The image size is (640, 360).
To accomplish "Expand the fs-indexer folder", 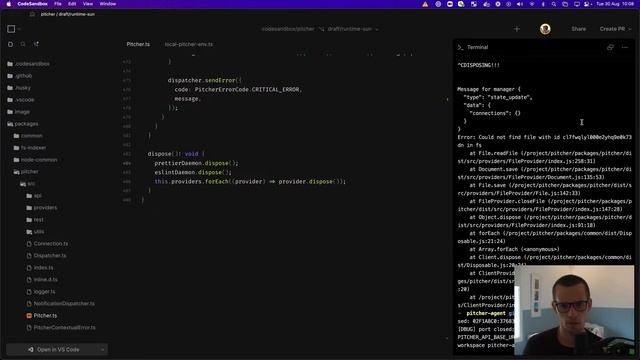I will 30,148.
